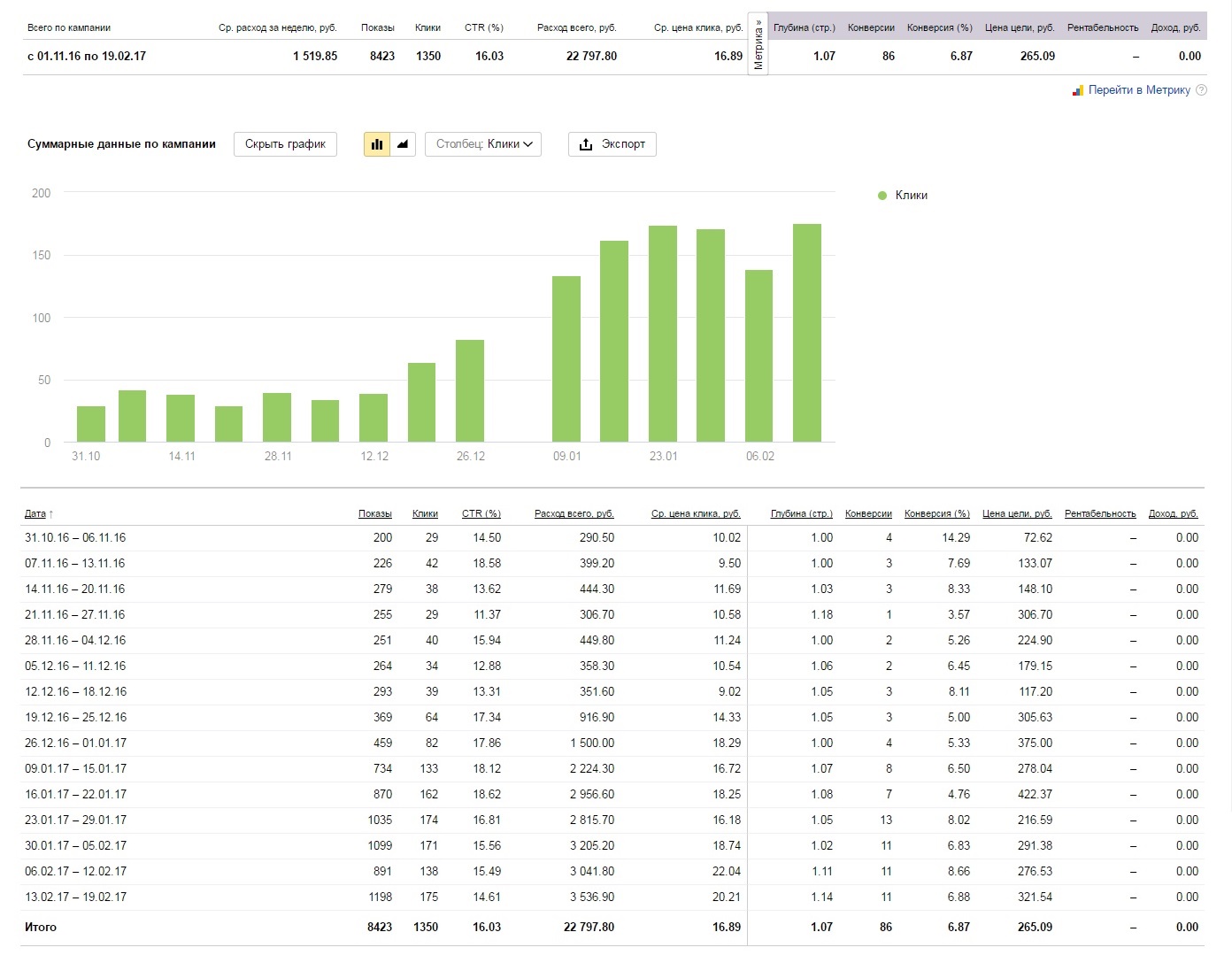Switch to area chart view
The width and height of the screenshot is (1232, 963).
(403, 144)
